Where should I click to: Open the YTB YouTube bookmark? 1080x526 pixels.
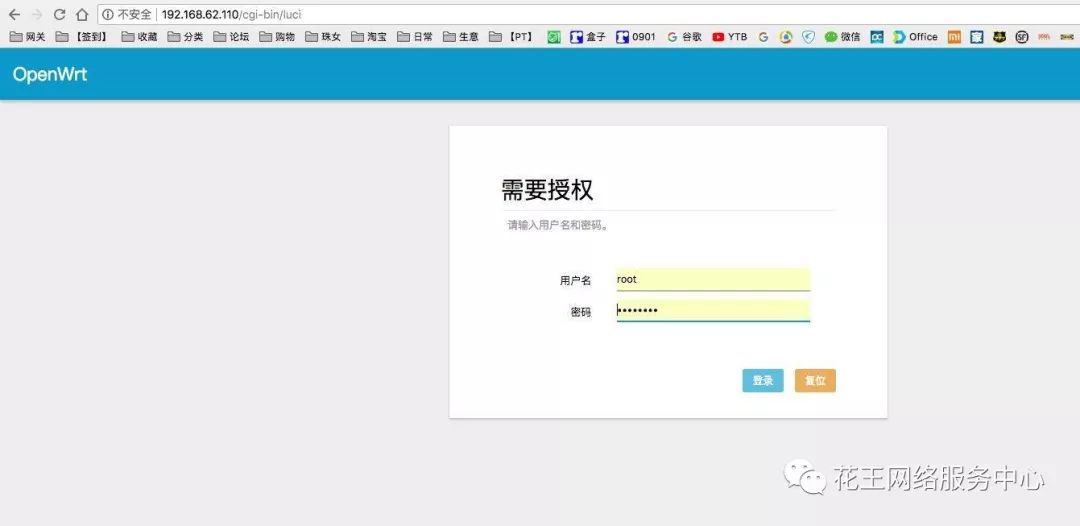pos(729,37)
